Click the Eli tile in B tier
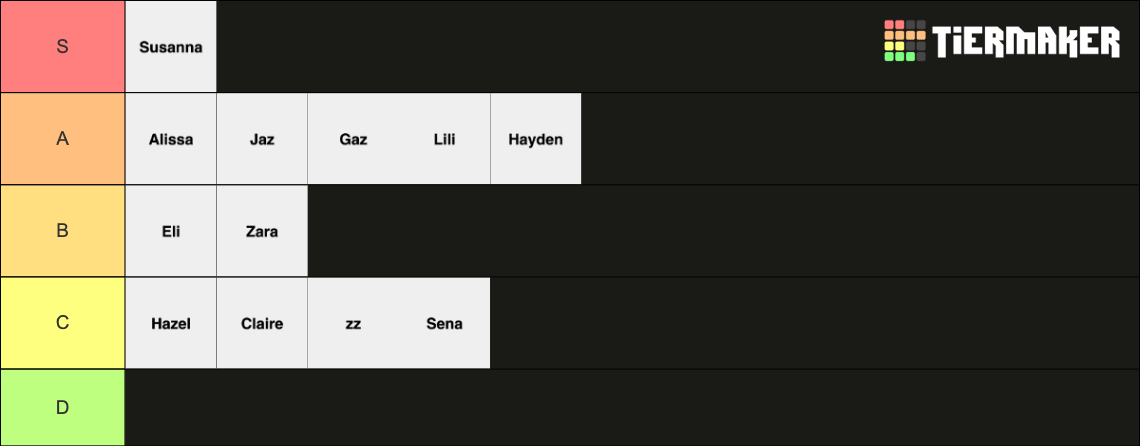The image size is (1140, 446). click(x=171, y=231)
